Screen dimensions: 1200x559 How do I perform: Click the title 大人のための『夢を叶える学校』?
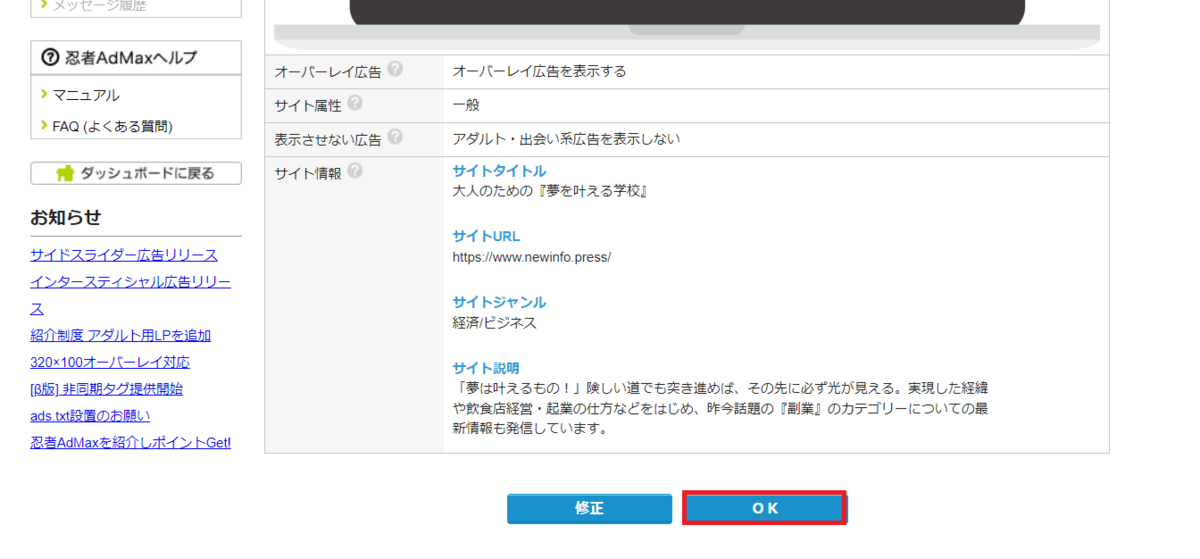(x=551, y=191)
